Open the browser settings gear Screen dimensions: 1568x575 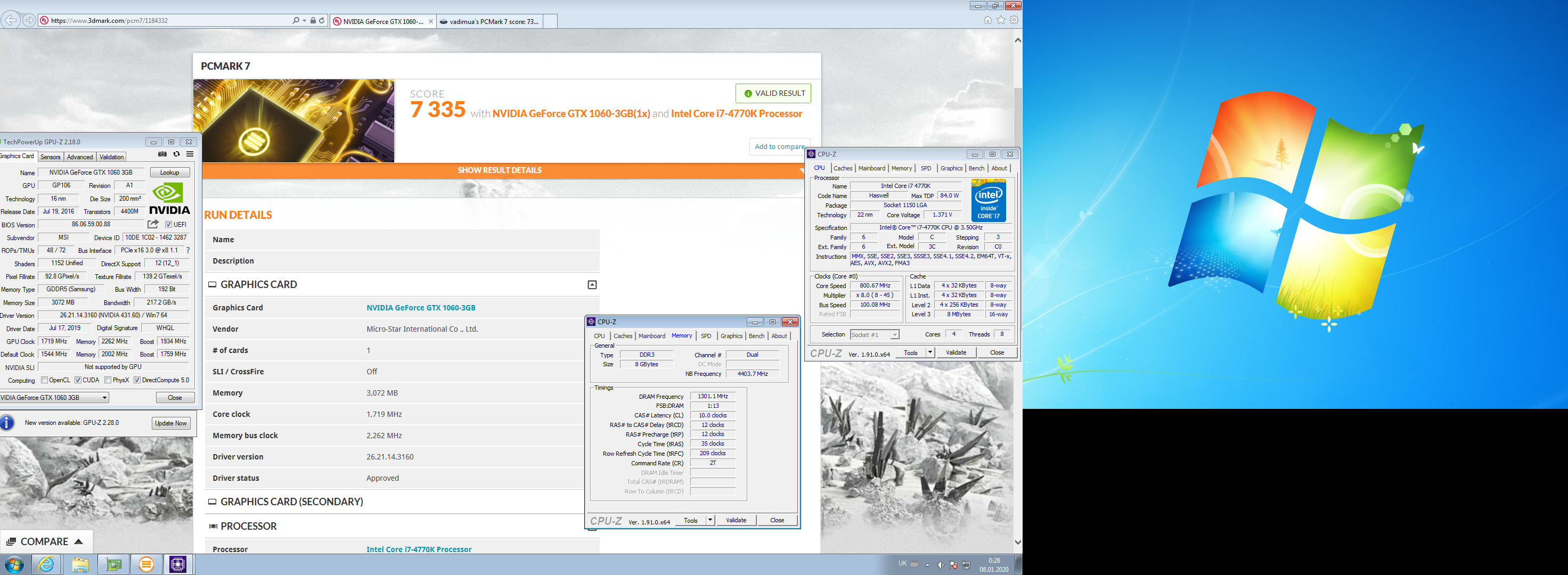(x=1014, y=20)
